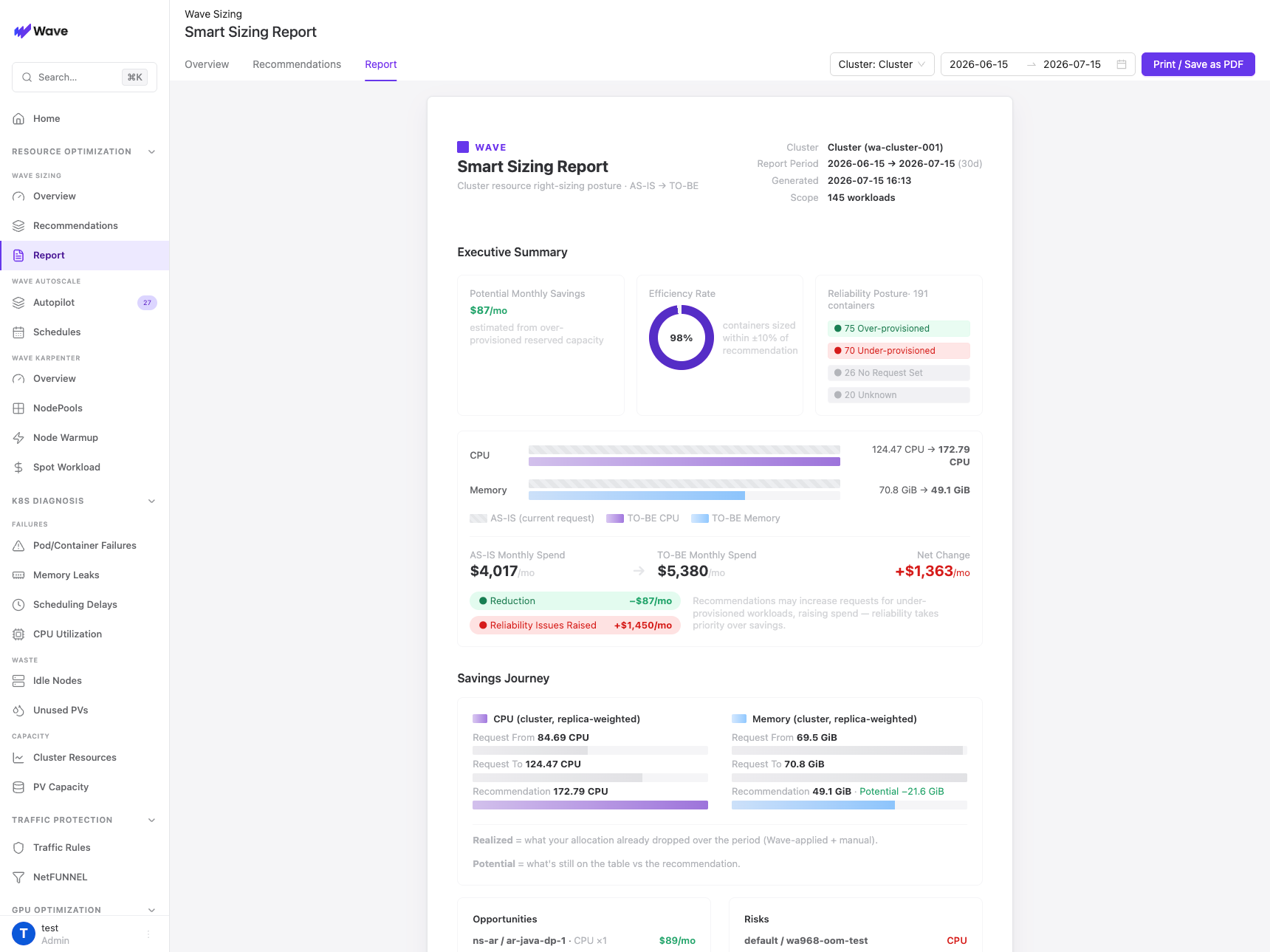
Task: Open Memory Leaks sidebar item
Action: 84,575
